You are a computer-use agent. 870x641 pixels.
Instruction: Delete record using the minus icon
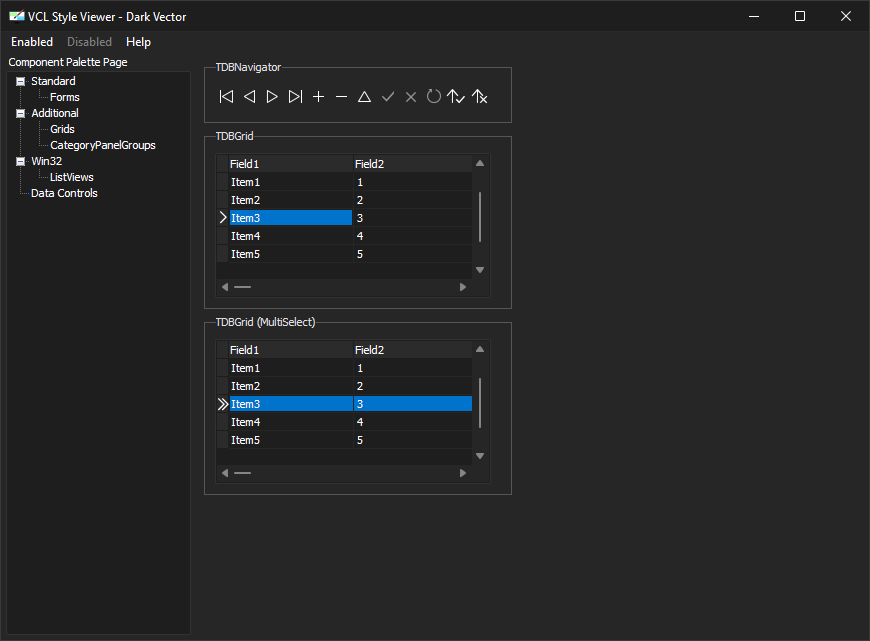pyautogui.click(x=341, y=97)
